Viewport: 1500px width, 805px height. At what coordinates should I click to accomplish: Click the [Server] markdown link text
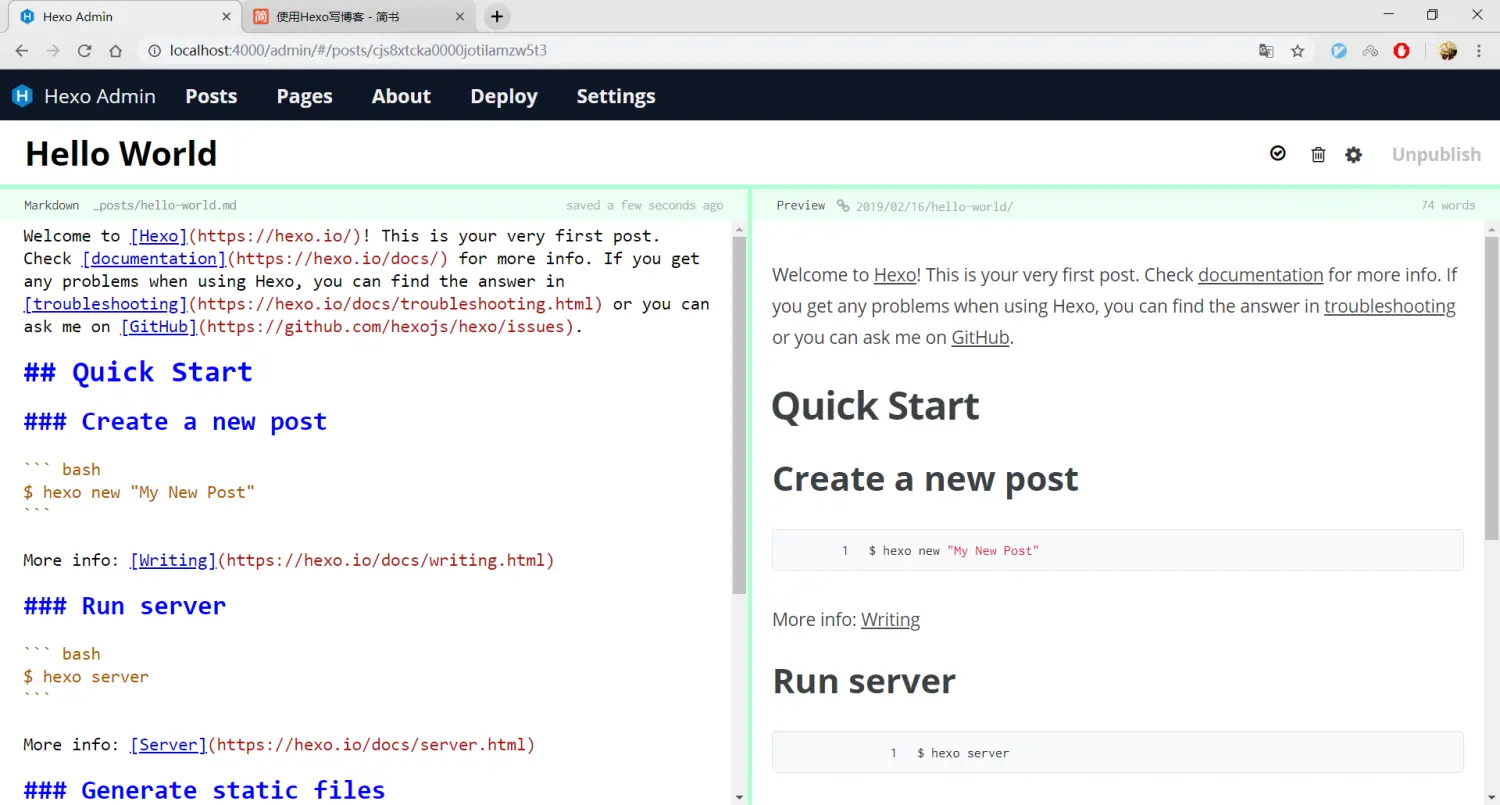(168, 745)
